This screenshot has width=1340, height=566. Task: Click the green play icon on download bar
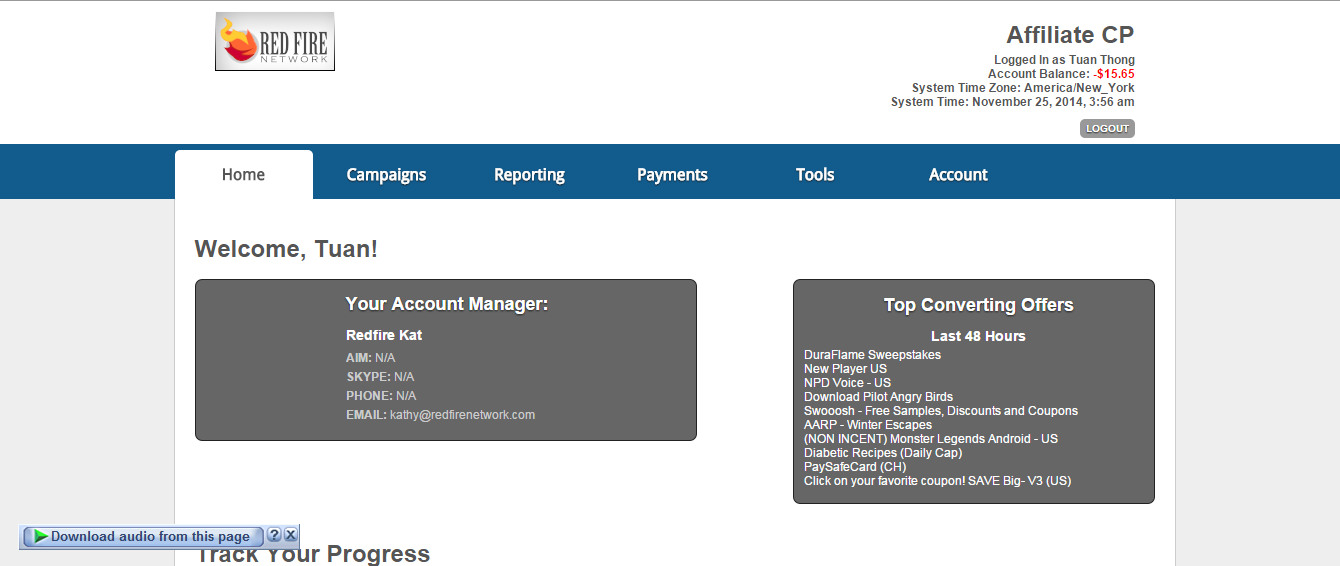40,537
